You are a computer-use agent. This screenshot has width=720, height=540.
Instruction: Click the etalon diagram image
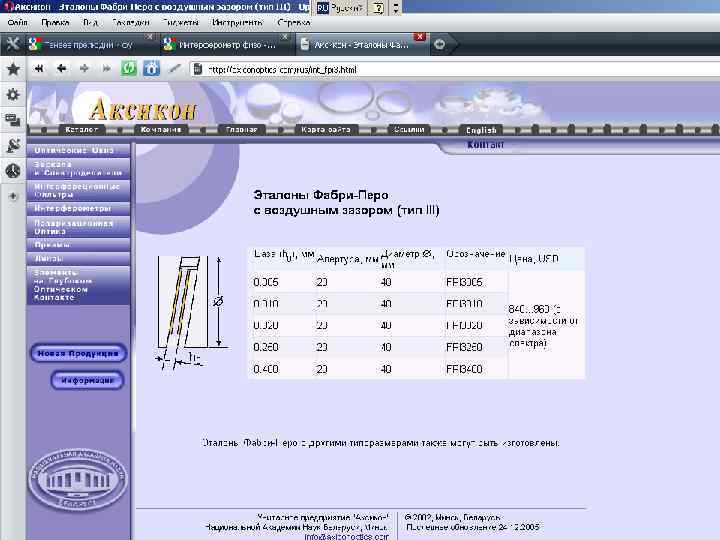click(x=193, y=313)
